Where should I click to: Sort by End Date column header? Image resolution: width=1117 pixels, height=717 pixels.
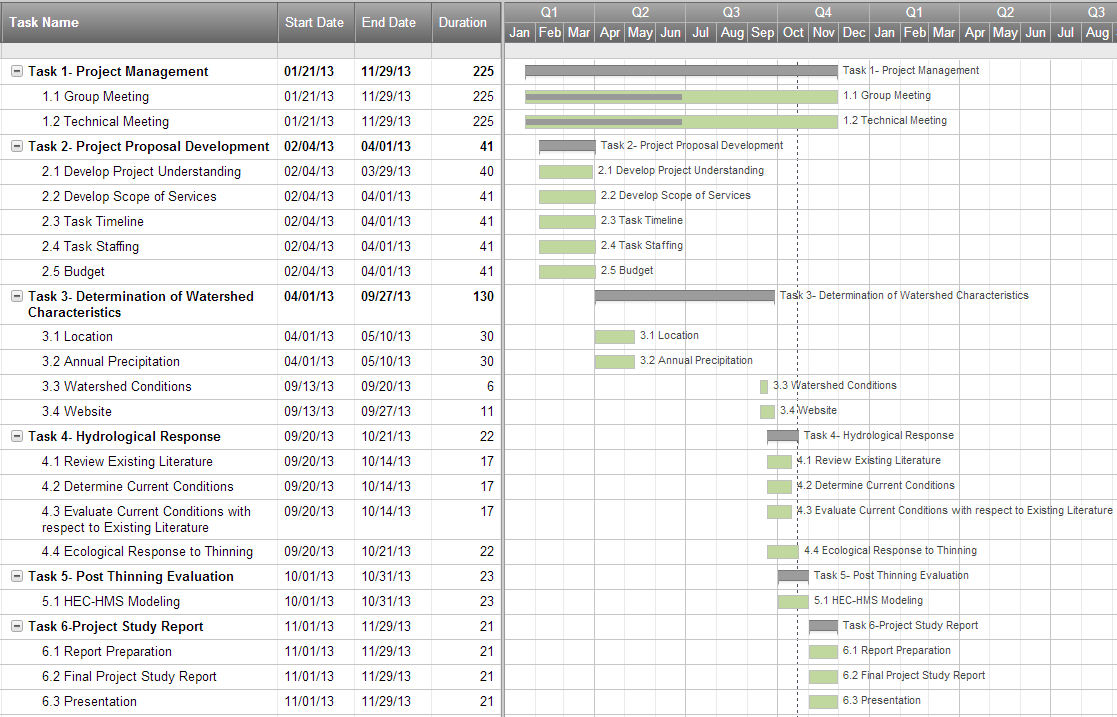coord(393,23)
